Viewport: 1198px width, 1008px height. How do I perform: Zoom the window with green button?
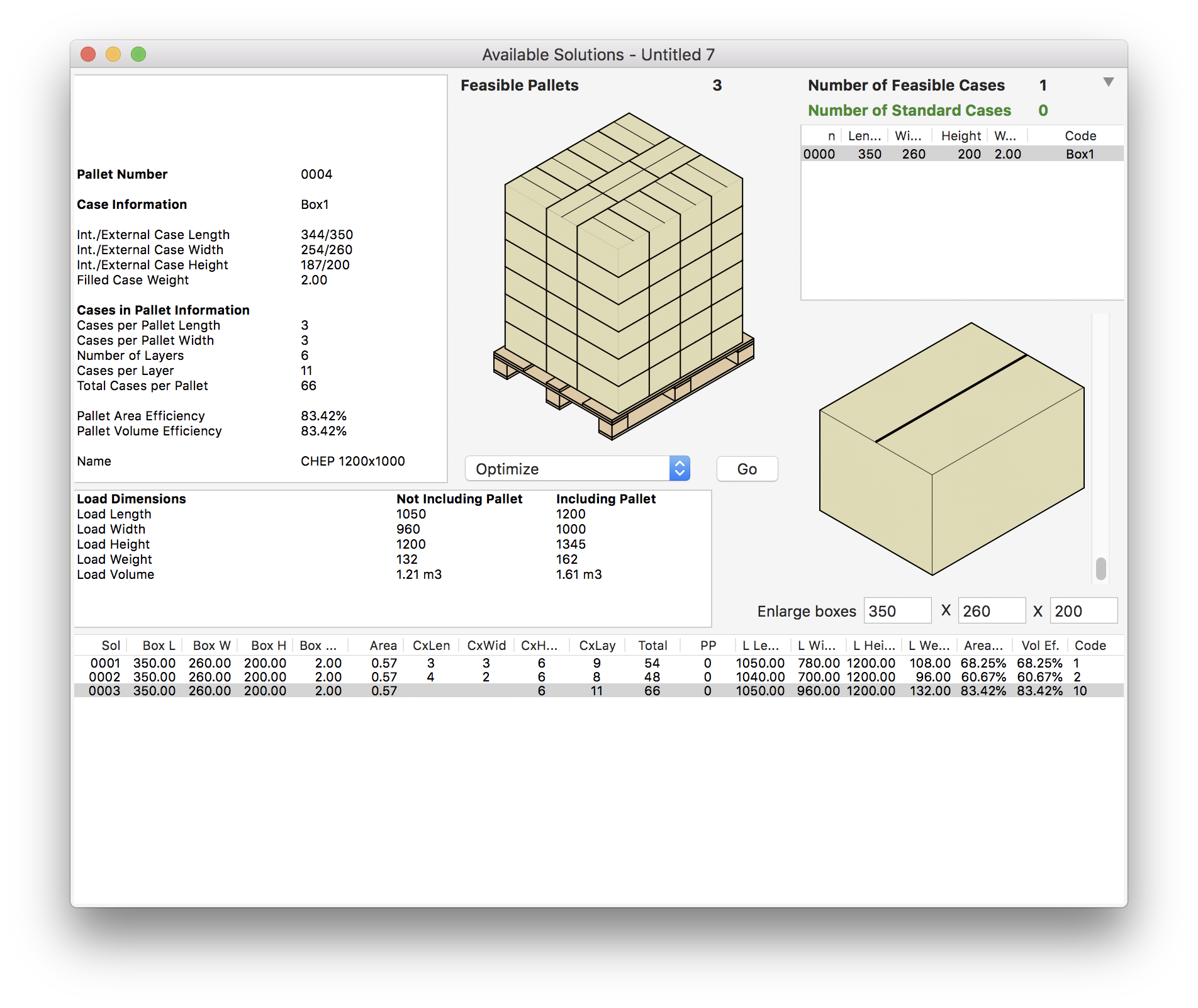click(x=138, y=55)
